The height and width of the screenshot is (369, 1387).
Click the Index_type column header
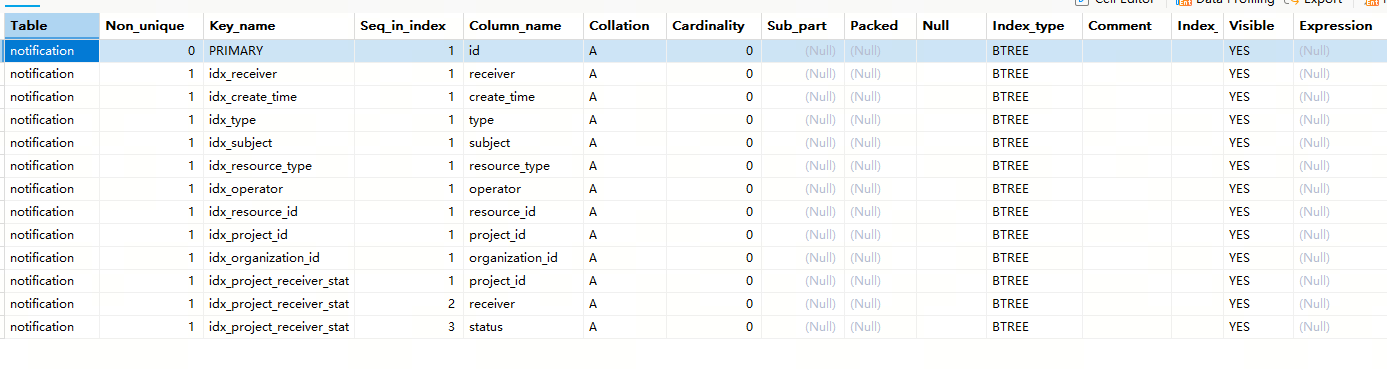[1034, 26]
